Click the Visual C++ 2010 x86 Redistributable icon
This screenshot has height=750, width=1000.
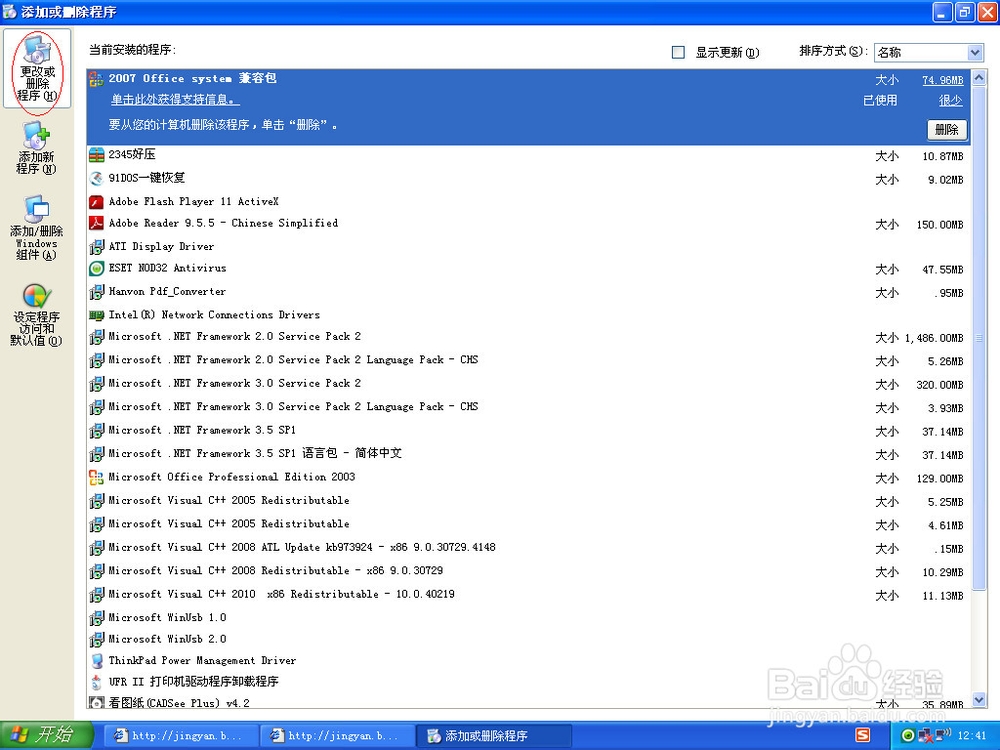[96, 594]
